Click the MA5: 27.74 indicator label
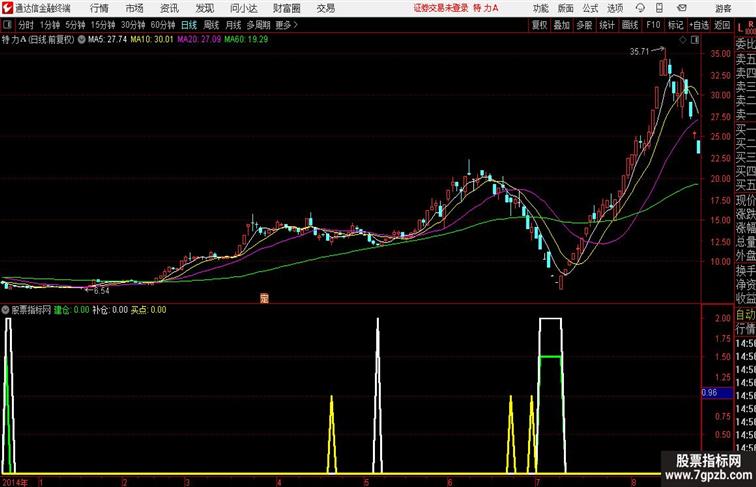756x487 pixels. (107, 40)
